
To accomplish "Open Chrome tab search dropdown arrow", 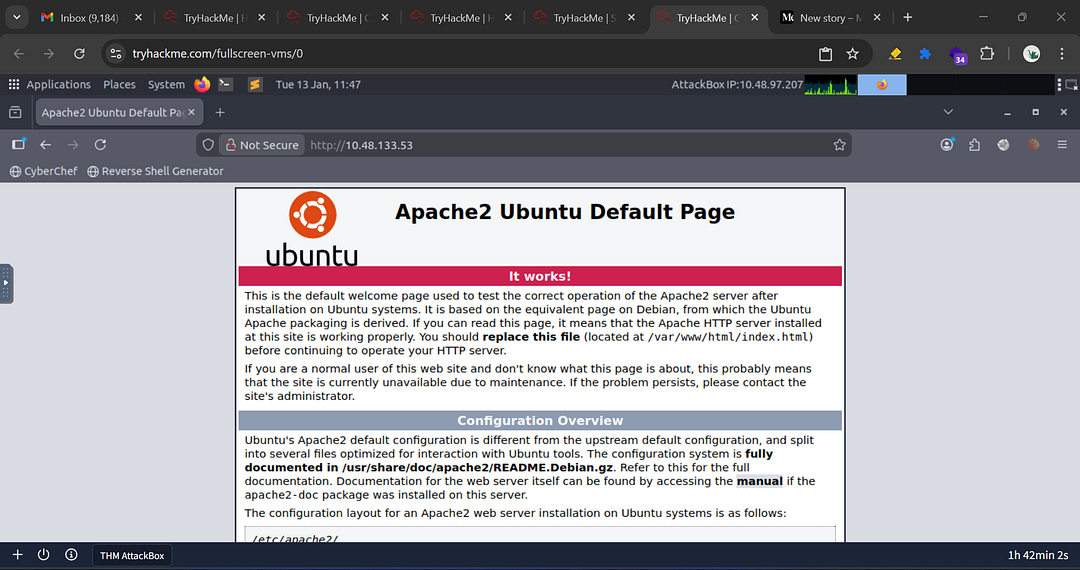I will point(17,18).
